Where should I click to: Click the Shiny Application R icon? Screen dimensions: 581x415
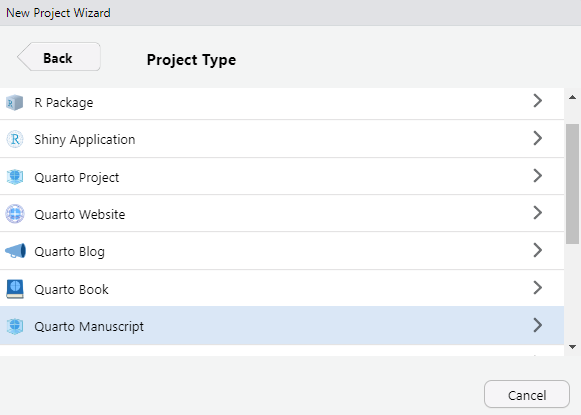(15, 139)
